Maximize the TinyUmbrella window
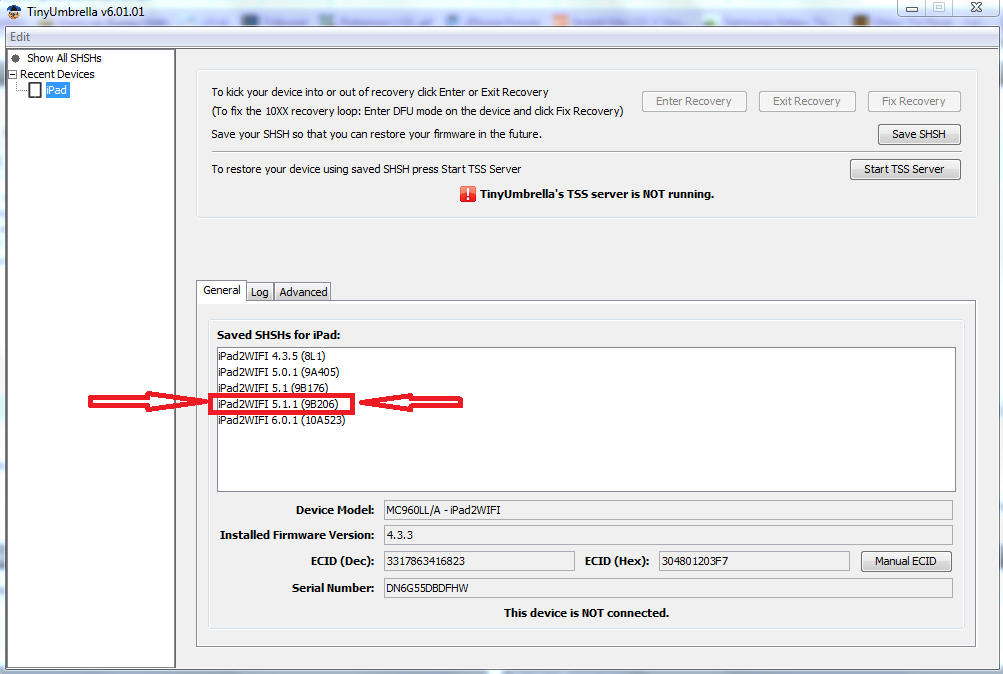Screen dimensions: 1003x674 939,8
